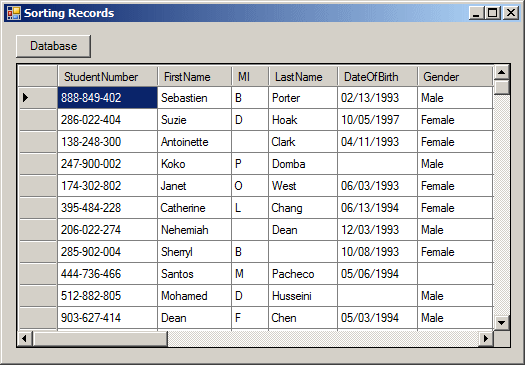Click last name West
The width and height of the screenshot is (525, 365).
[x=303, y=186]
